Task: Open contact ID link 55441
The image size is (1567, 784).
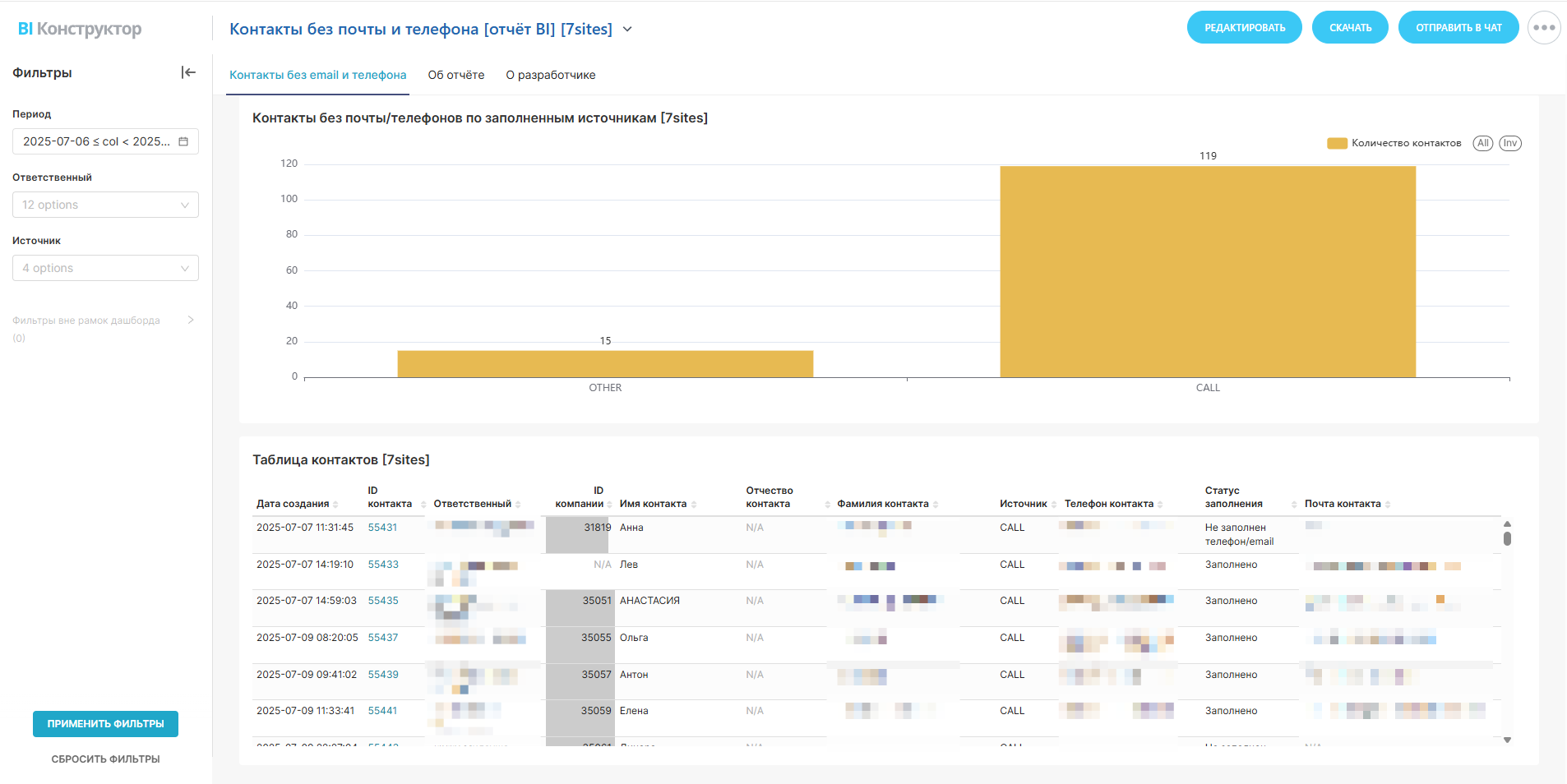Action: 382,711
